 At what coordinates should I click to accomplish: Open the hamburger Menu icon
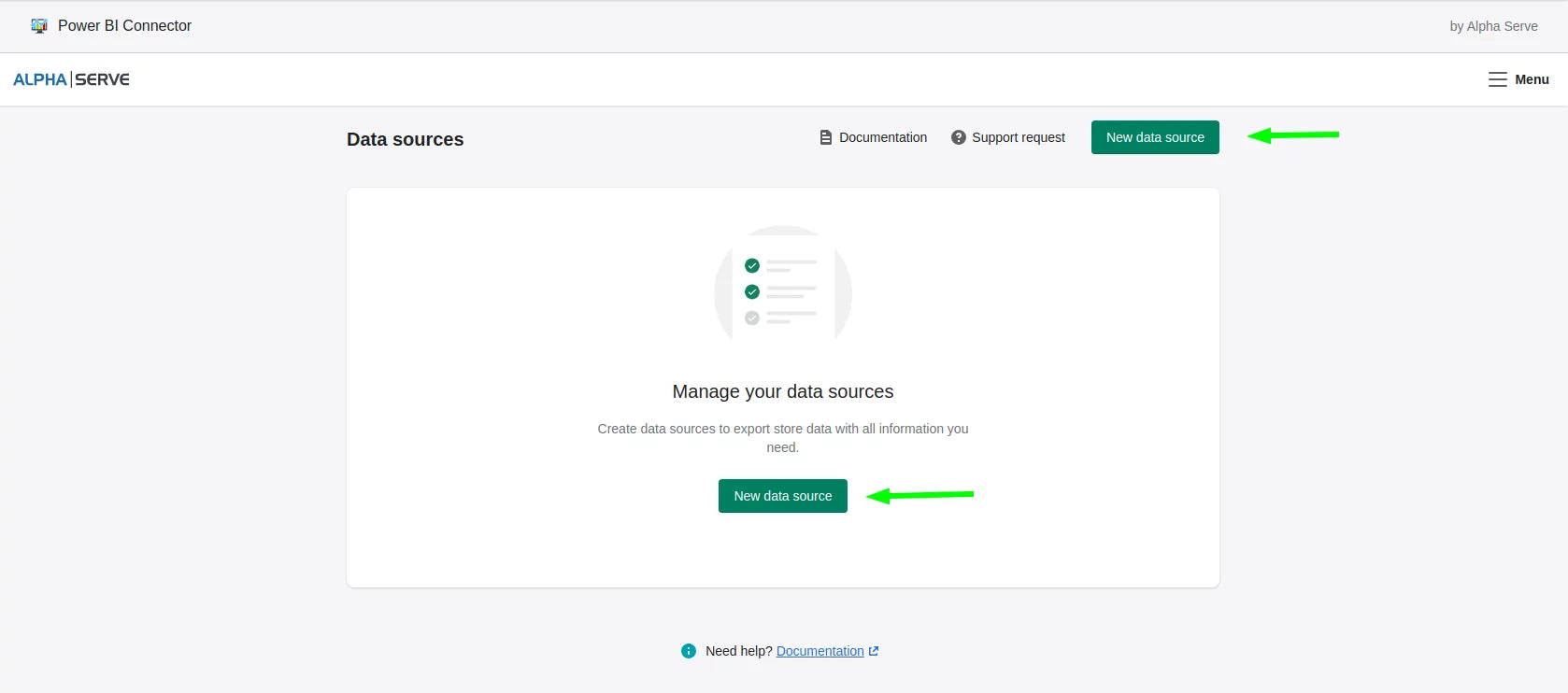[x=1497, y=79]
